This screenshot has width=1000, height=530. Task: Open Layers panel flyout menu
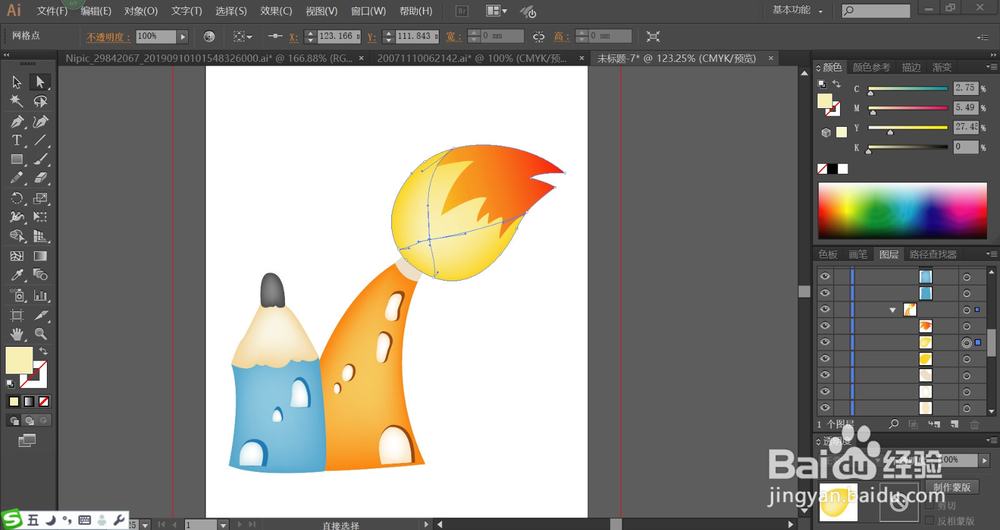[992, 254]
